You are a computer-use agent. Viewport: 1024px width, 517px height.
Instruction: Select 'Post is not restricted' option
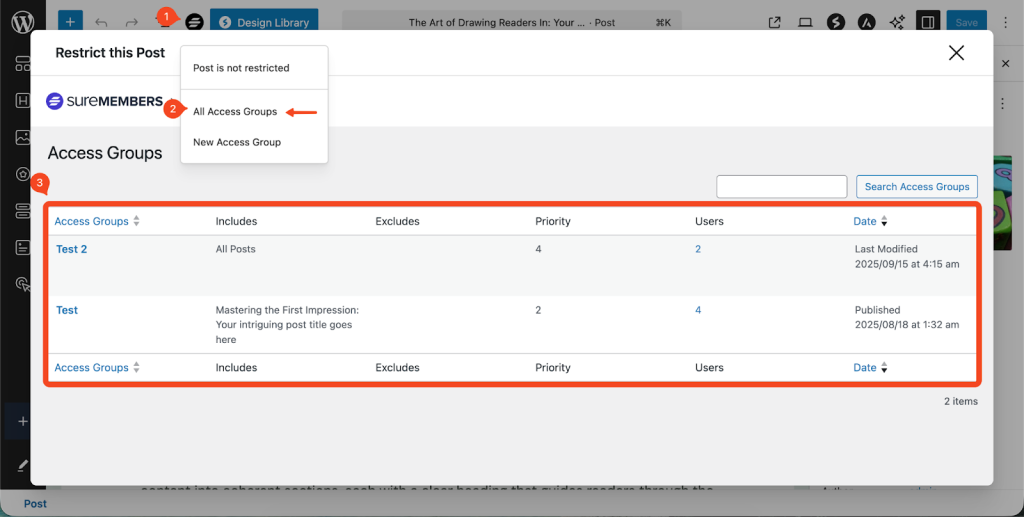(241, 68)
